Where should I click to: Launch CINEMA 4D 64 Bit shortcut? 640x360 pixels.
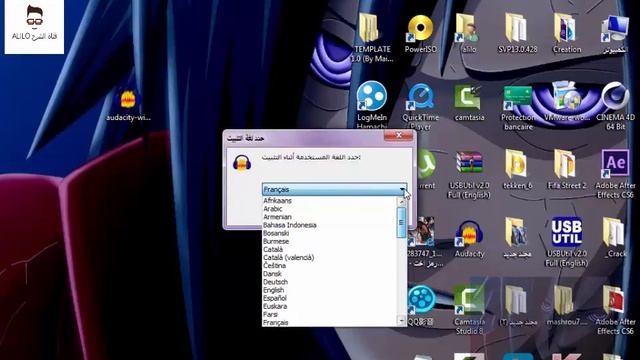point(616,96)
